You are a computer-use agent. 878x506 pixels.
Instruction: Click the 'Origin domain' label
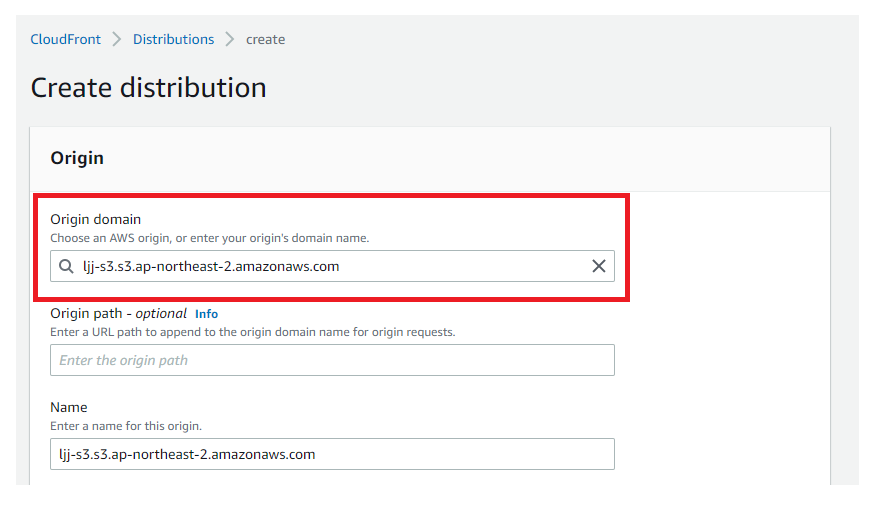point(96,219)
